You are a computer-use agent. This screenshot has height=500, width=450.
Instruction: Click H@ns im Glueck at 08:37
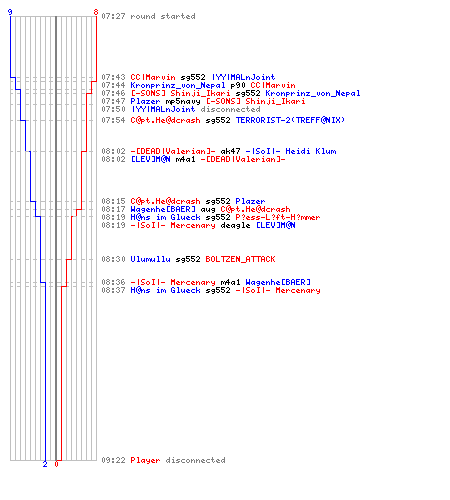click(165, 290)
